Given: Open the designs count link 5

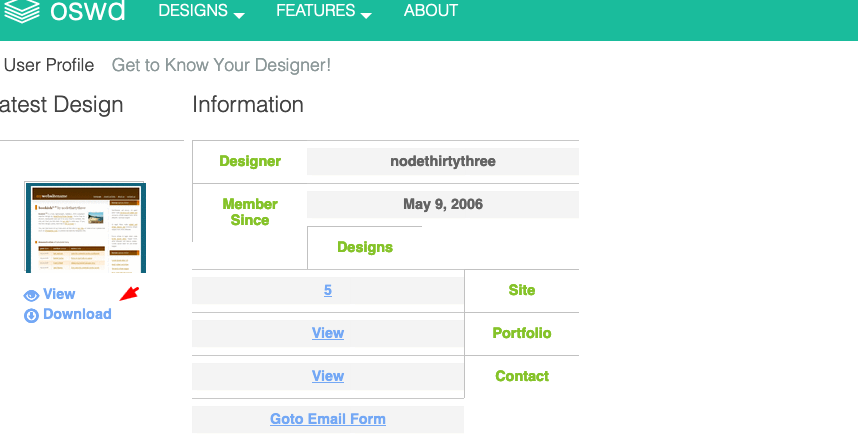Looking at the screenshot, I should 328,290.
